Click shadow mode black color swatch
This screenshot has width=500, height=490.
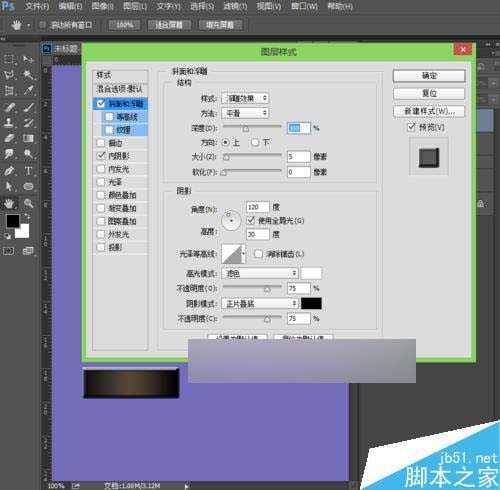[311, 303]
